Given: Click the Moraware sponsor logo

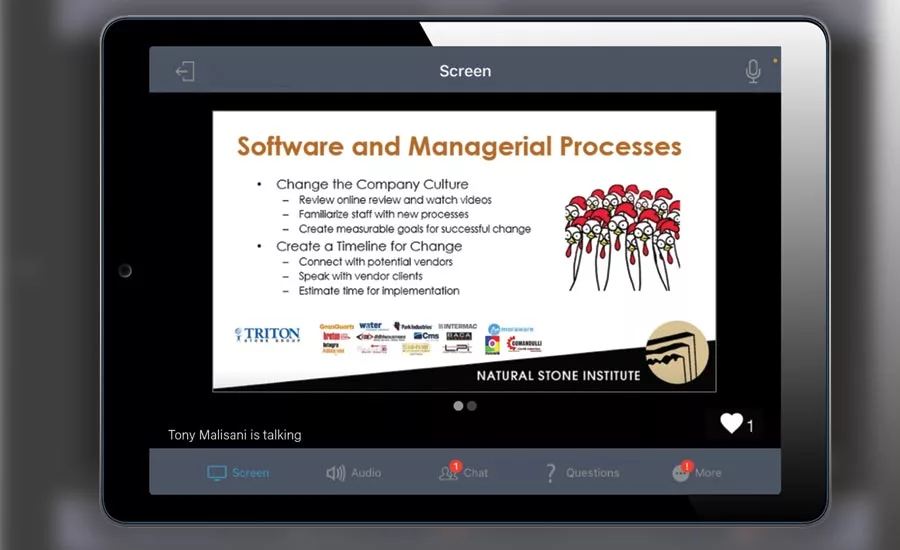Looking at the screenshot, I should (511, 329).
